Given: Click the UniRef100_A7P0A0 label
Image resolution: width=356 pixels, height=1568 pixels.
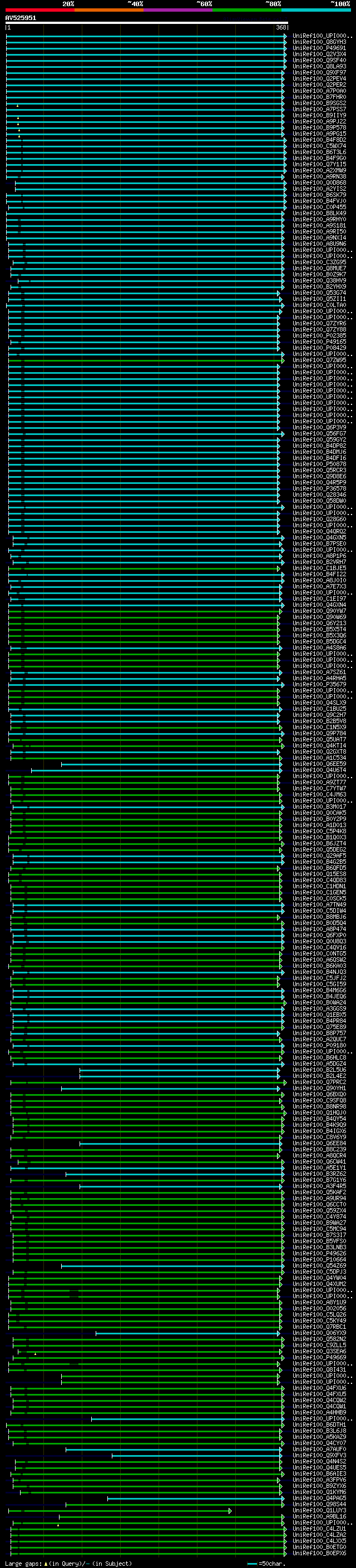Looking at the screenshot, I should pos(319,91).
